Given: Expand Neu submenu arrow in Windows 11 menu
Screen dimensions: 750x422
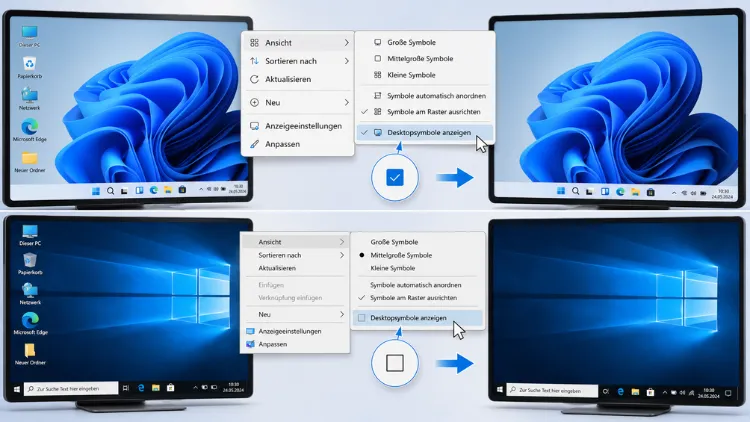Looking at the screenshot, I should [346, 102].
